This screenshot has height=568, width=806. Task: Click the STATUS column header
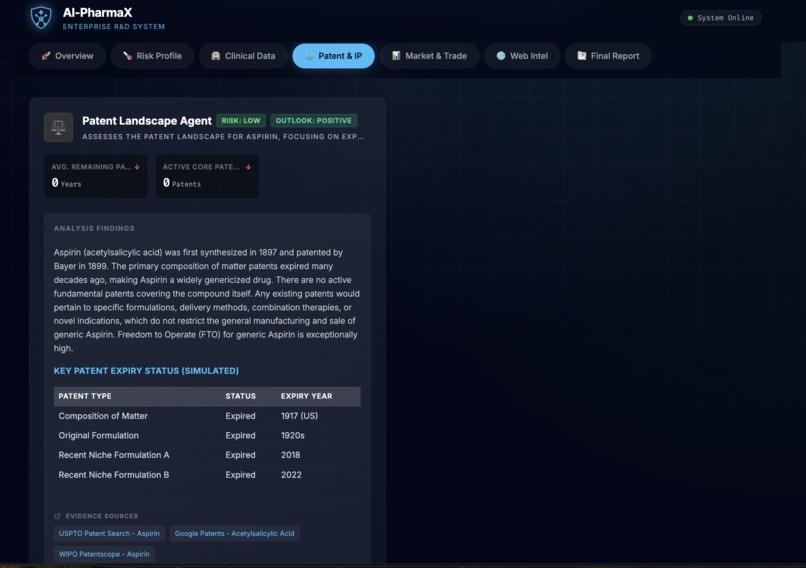pyautogui.click(x=241, y=396)
